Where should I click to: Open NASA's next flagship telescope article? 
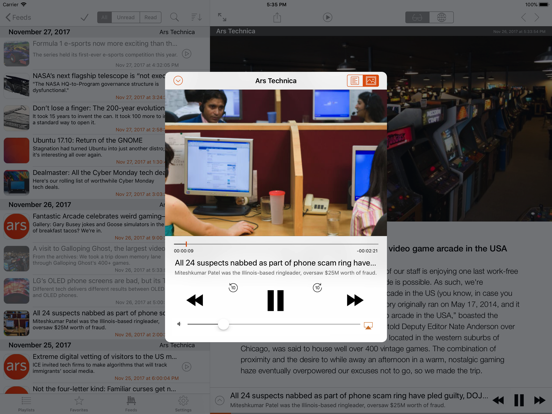click(x=83, y=86)
